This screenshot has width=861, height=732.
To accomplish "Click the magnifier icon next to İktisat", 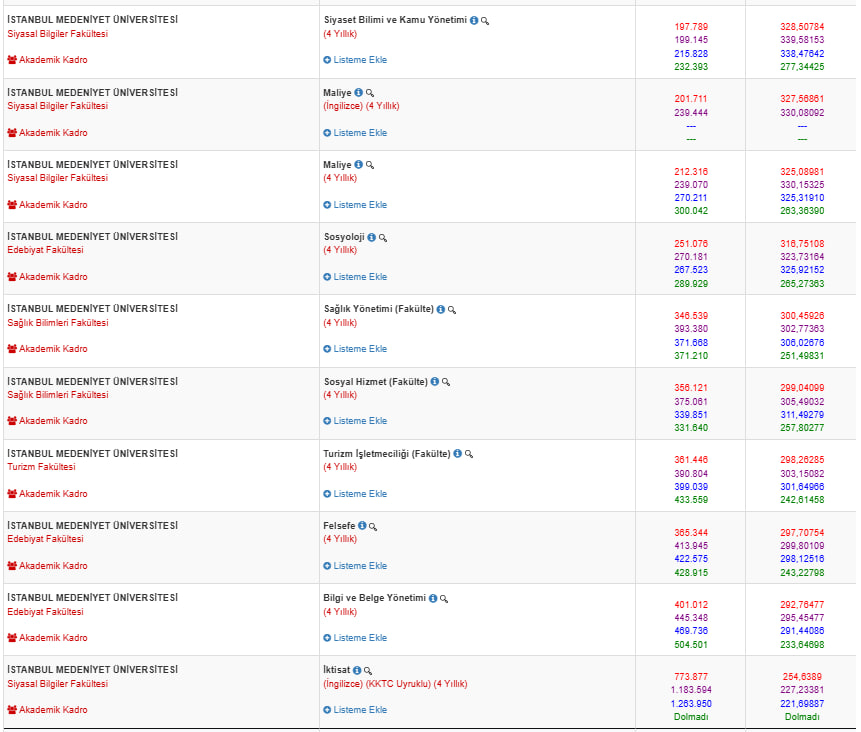I will click(368, 670).
